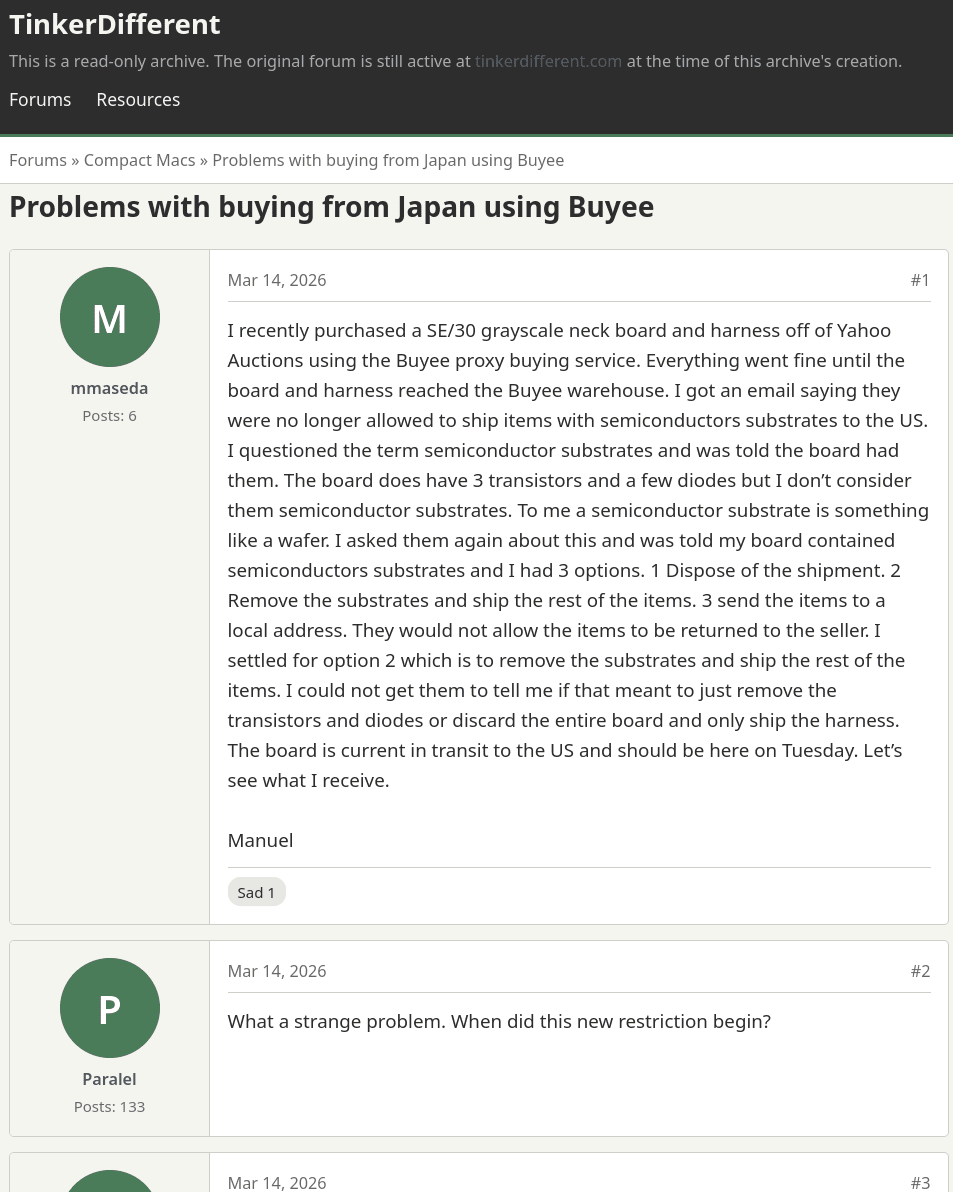
Task: Select the username mmaseda
Action: pyautogui.click(x=109, y=388)
